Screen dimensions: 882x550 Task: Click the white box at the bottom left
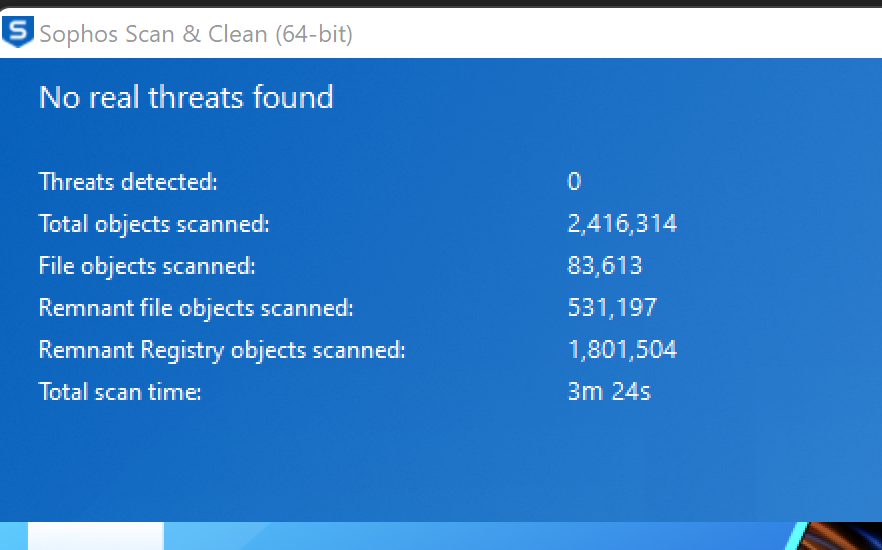[x=95, y=536]
